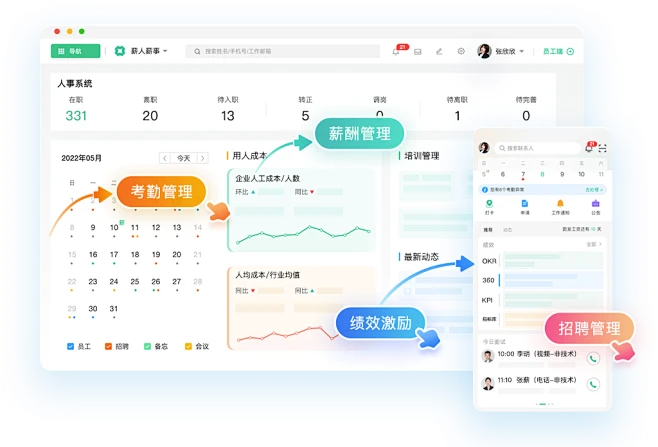The width and height of the screenshot is (658, 447).
Task: Select May 11 in the calendar
Action: (x=135, y=228)
